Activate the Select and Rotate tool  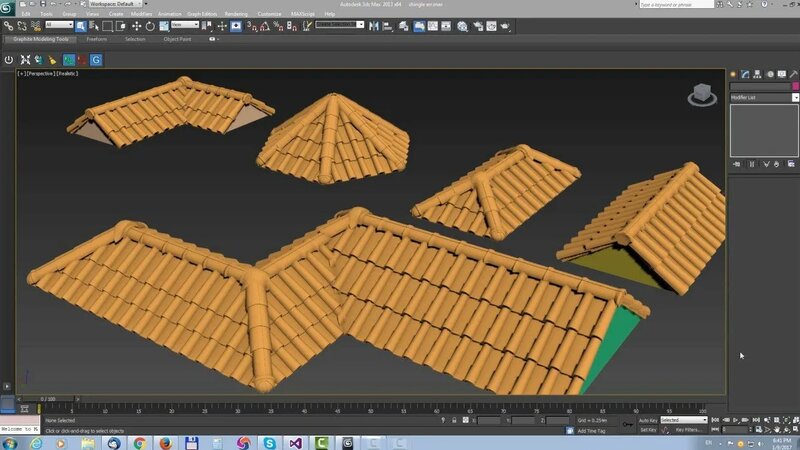150,26
